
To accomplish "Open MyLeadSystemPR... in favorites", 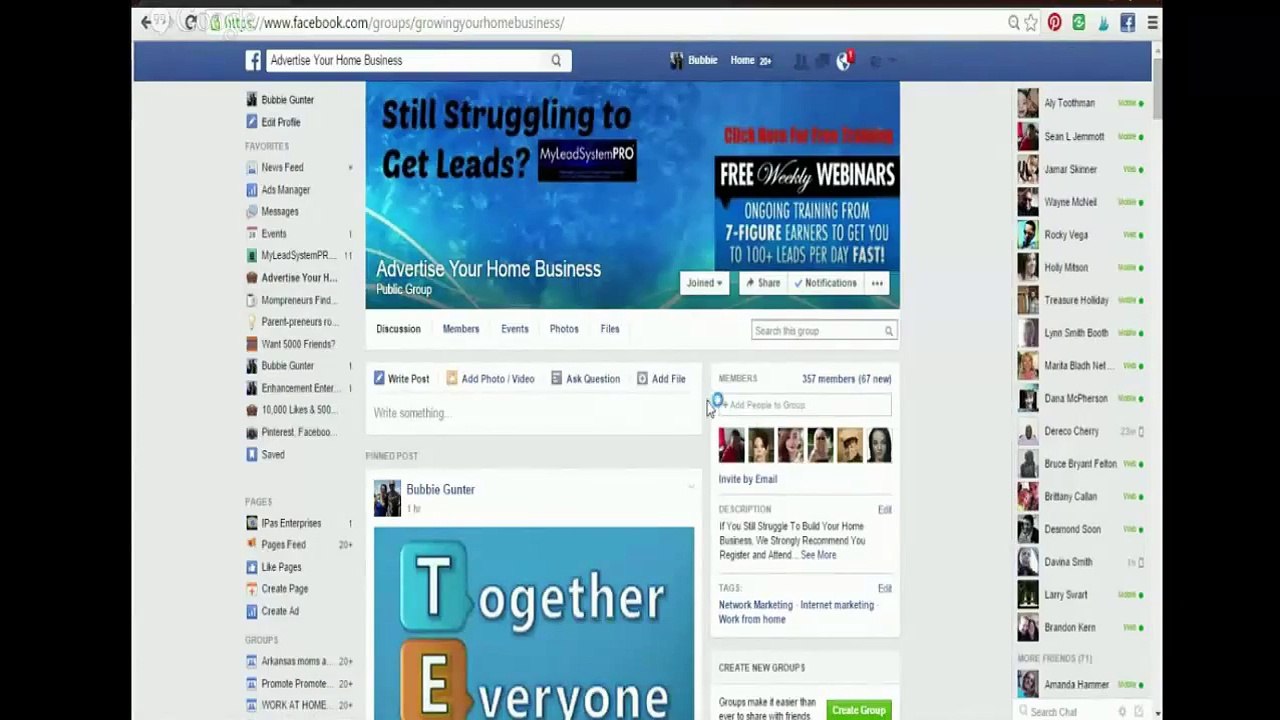I will pos(298,256).
